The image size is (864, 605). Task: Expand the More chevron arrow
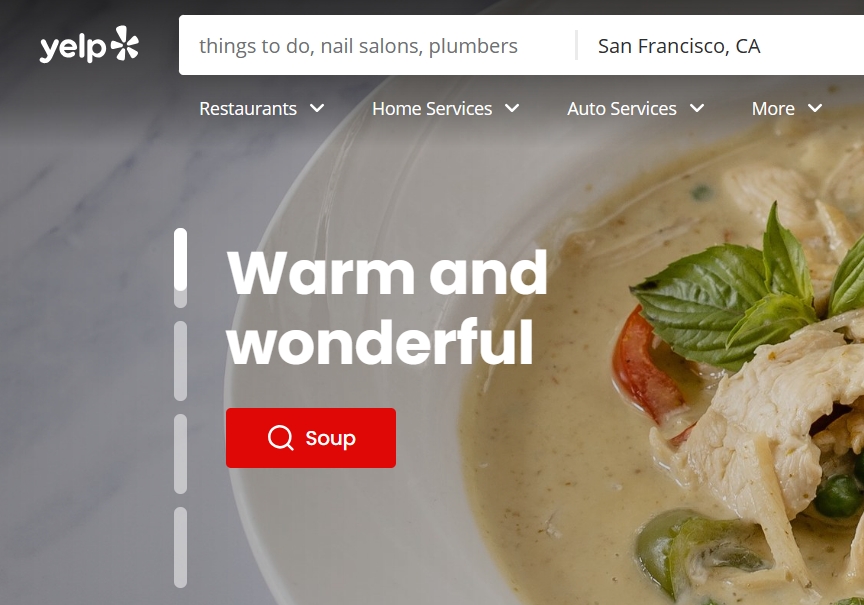tap(815, 108)
